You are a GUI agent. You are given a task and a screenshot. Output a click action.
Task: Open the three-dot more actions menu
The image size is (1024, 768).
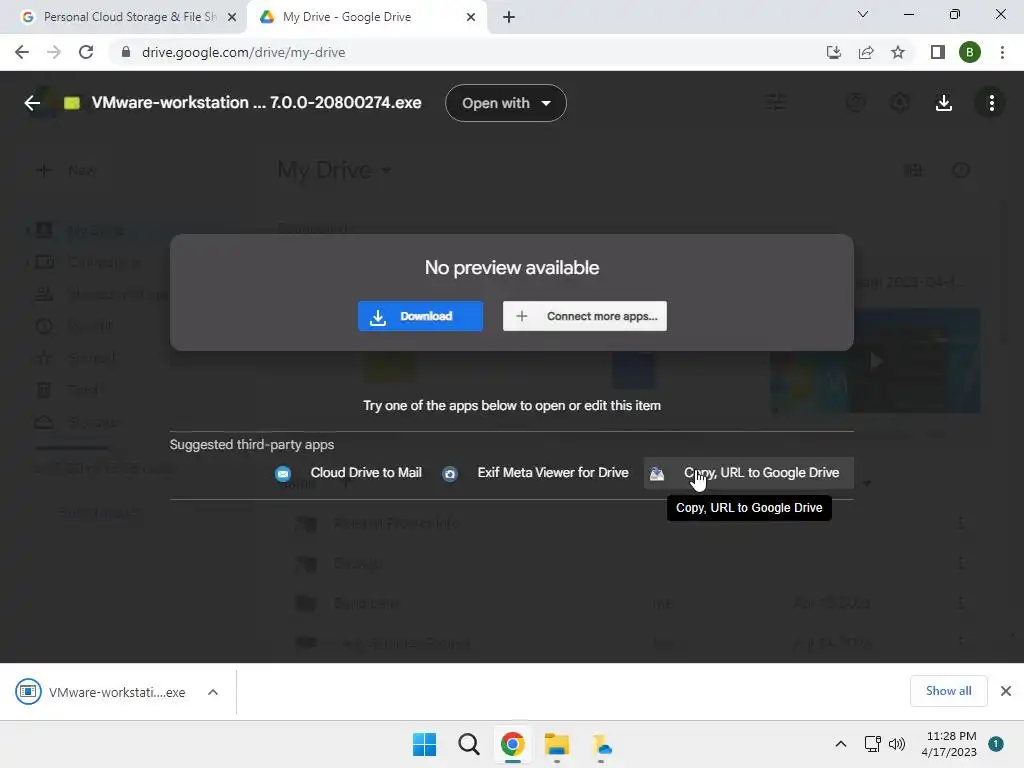[x=991, y=103]
